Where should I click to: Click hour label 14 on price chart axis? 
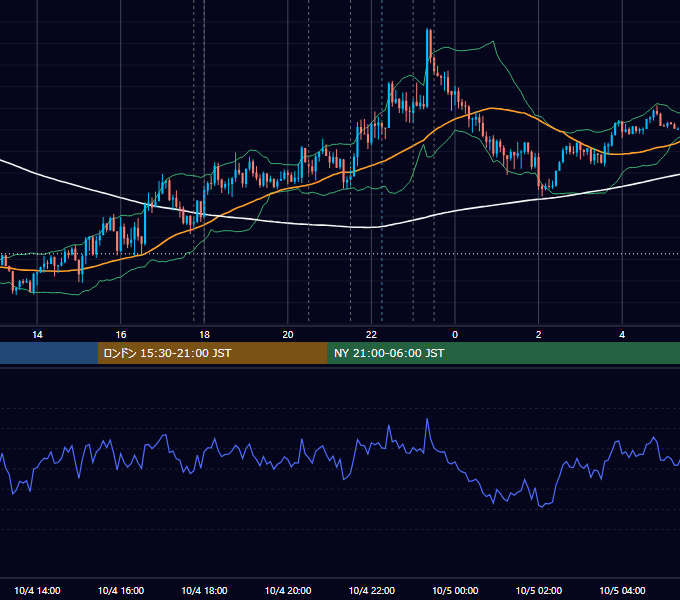pos(37,335)
